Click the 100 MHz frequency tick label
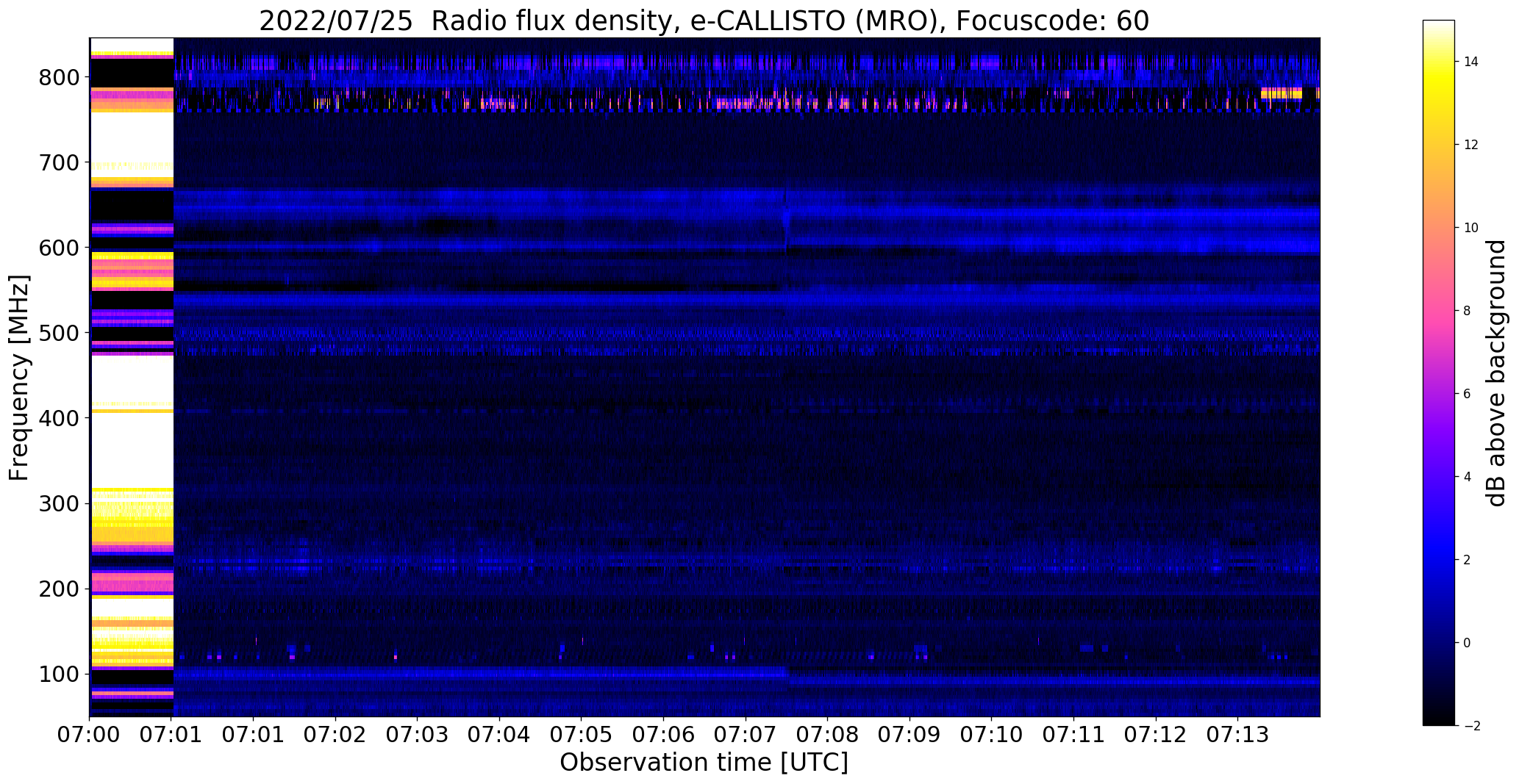Image resolution: width=1519 pixels, height=784 pixels. pos(59,674)
